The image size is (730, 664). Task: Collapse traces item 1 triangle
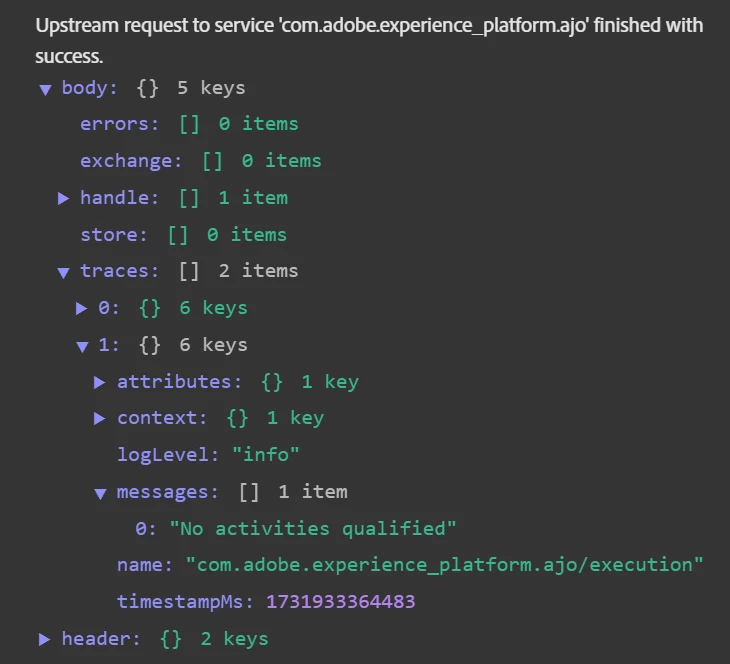click(x=82, y=346)
